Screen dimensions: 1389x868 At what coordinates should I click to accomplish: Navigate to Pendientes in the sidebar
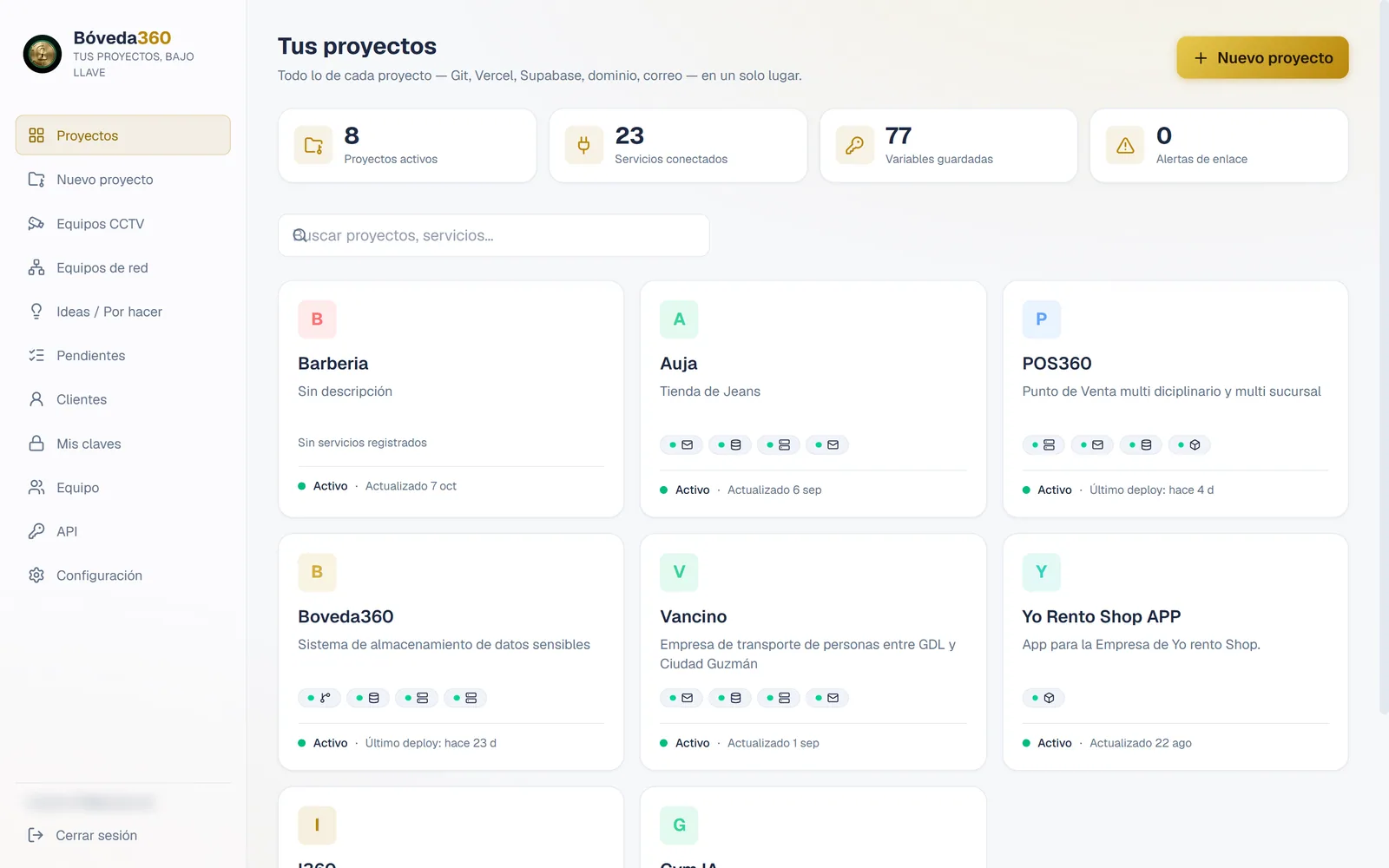(123, 356)
